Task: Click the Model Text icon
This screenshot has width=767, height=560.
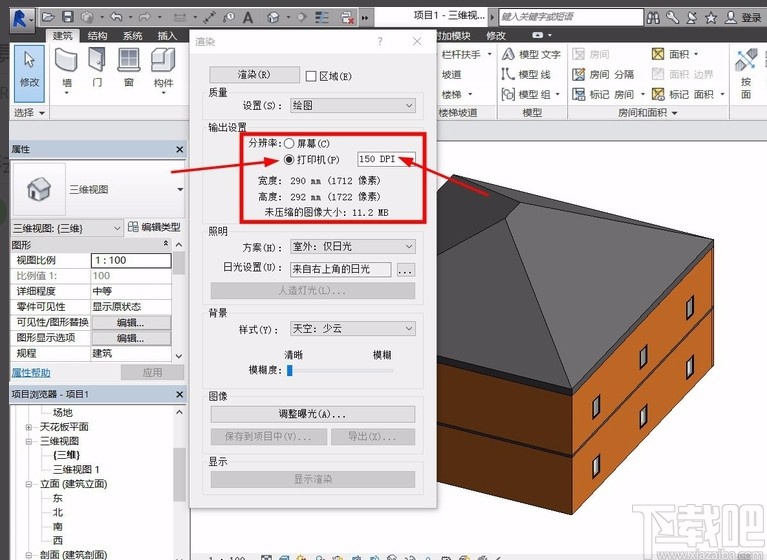Action: [x=509, y=54]
